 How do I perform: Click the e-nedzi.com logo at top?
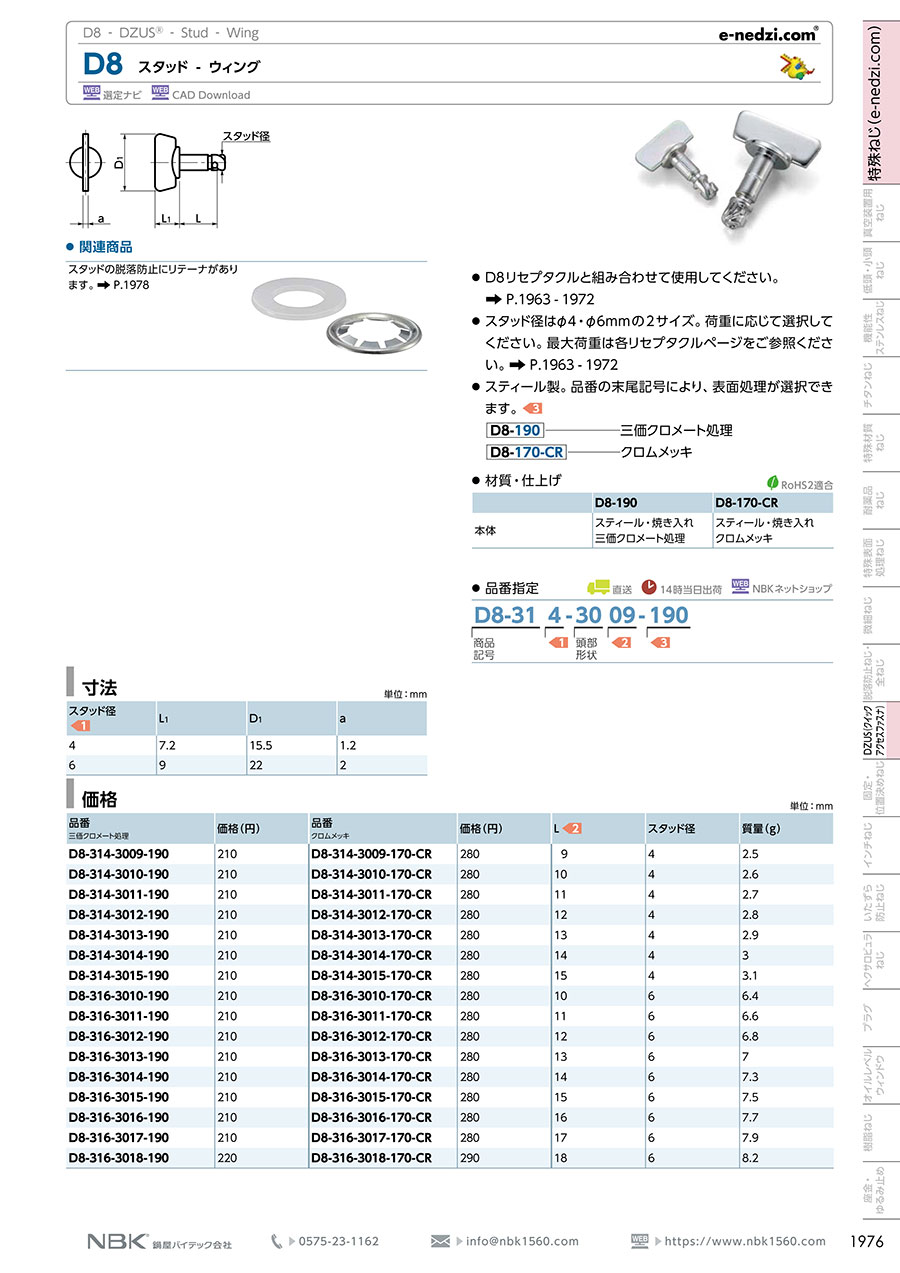point(769,35)
